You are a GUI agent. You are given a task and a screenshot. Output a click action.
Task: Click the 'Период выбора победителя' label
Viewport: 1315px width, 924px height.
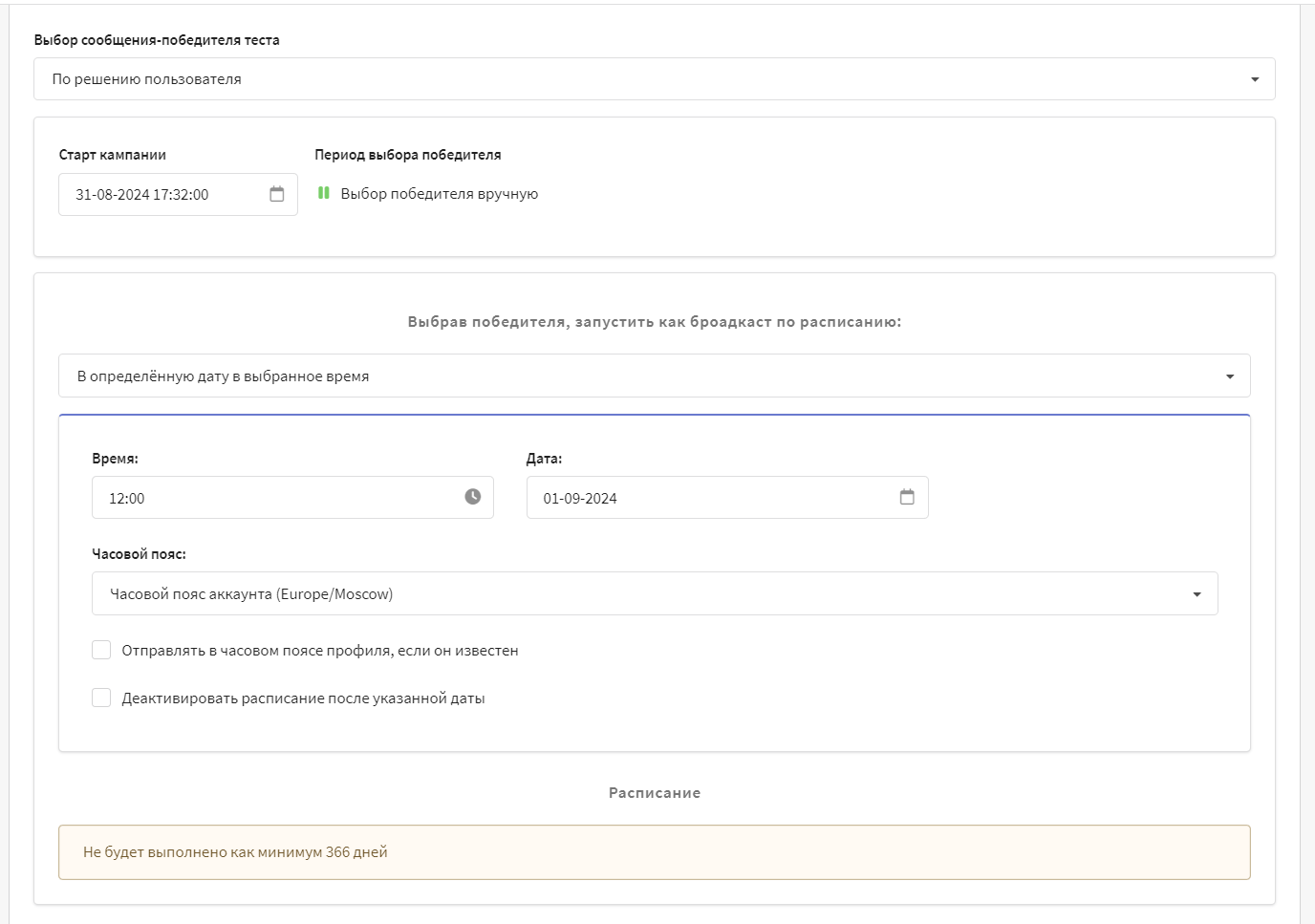pos(408,155)
